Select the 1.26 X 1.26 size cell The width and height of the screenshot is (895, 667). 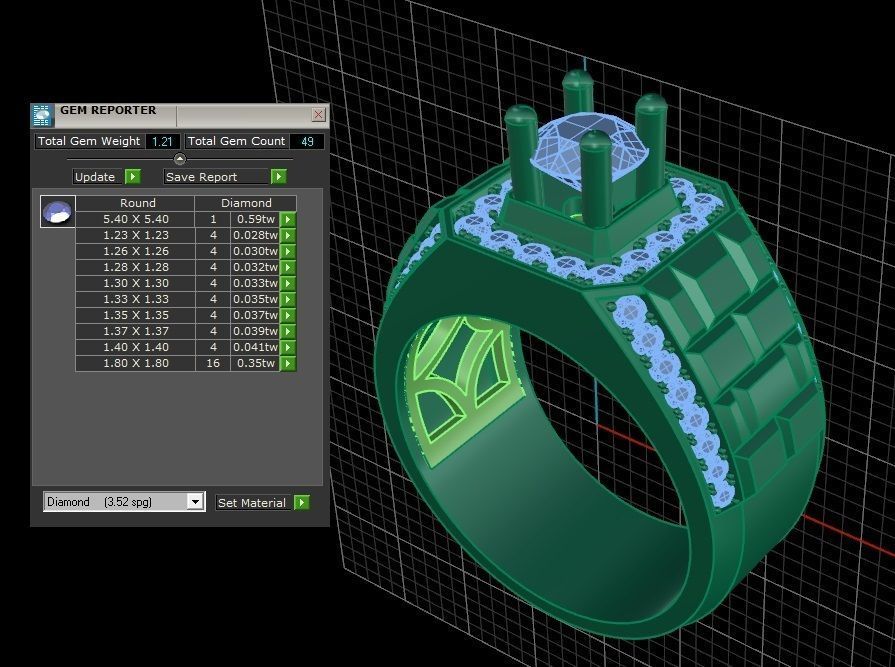pos(135,251)
